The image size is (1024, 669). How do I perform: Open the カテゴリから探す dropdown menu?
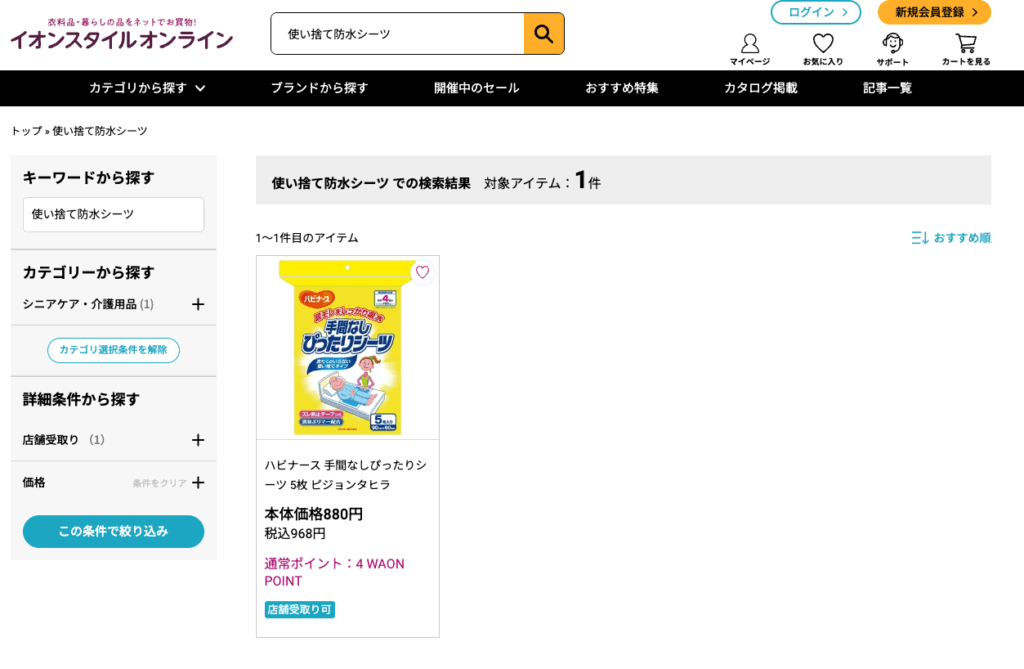[x=148, y=88]
